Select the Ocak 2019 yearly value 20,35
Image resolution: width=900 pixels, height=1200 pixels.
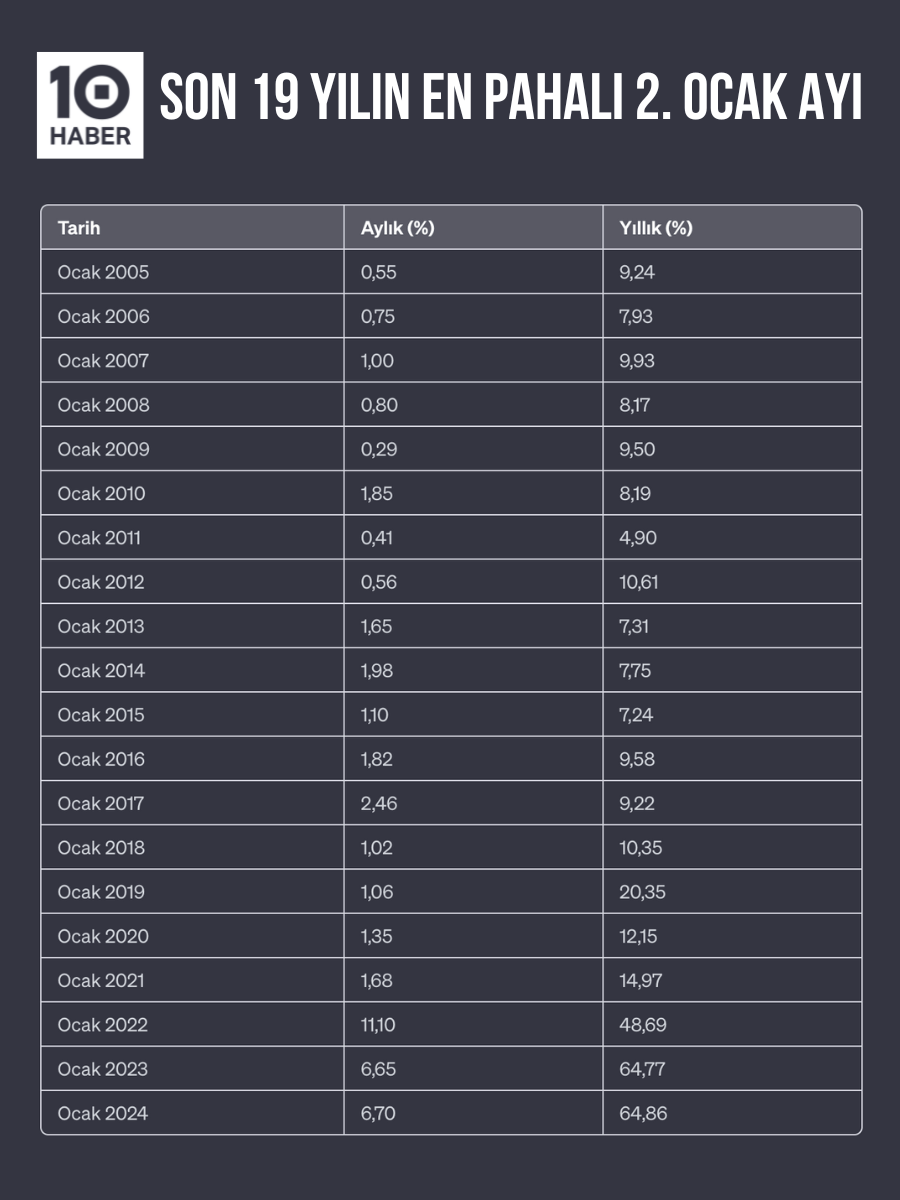[641, 892]
